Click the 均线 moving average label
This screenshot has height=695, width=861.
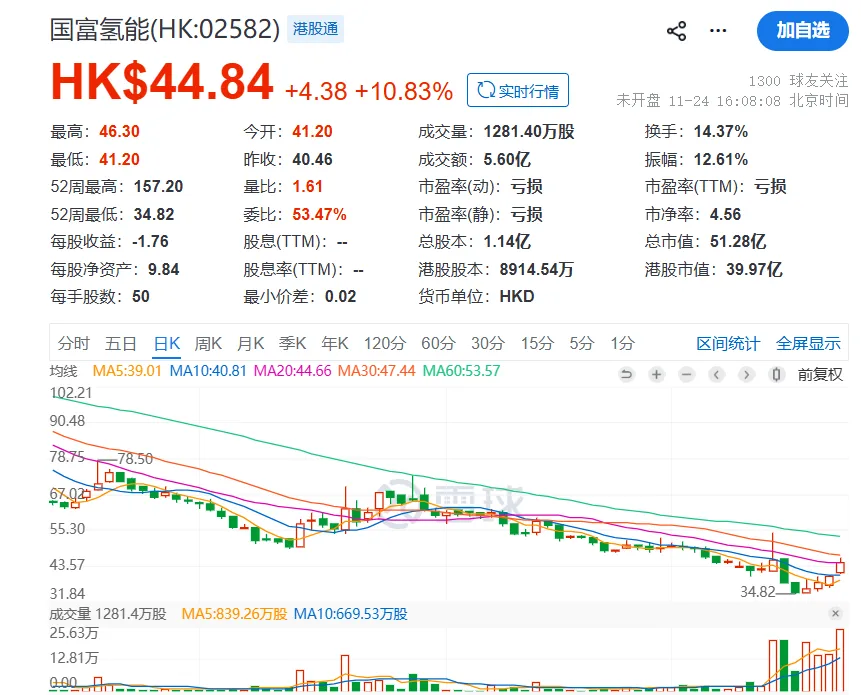coord(64,372)
